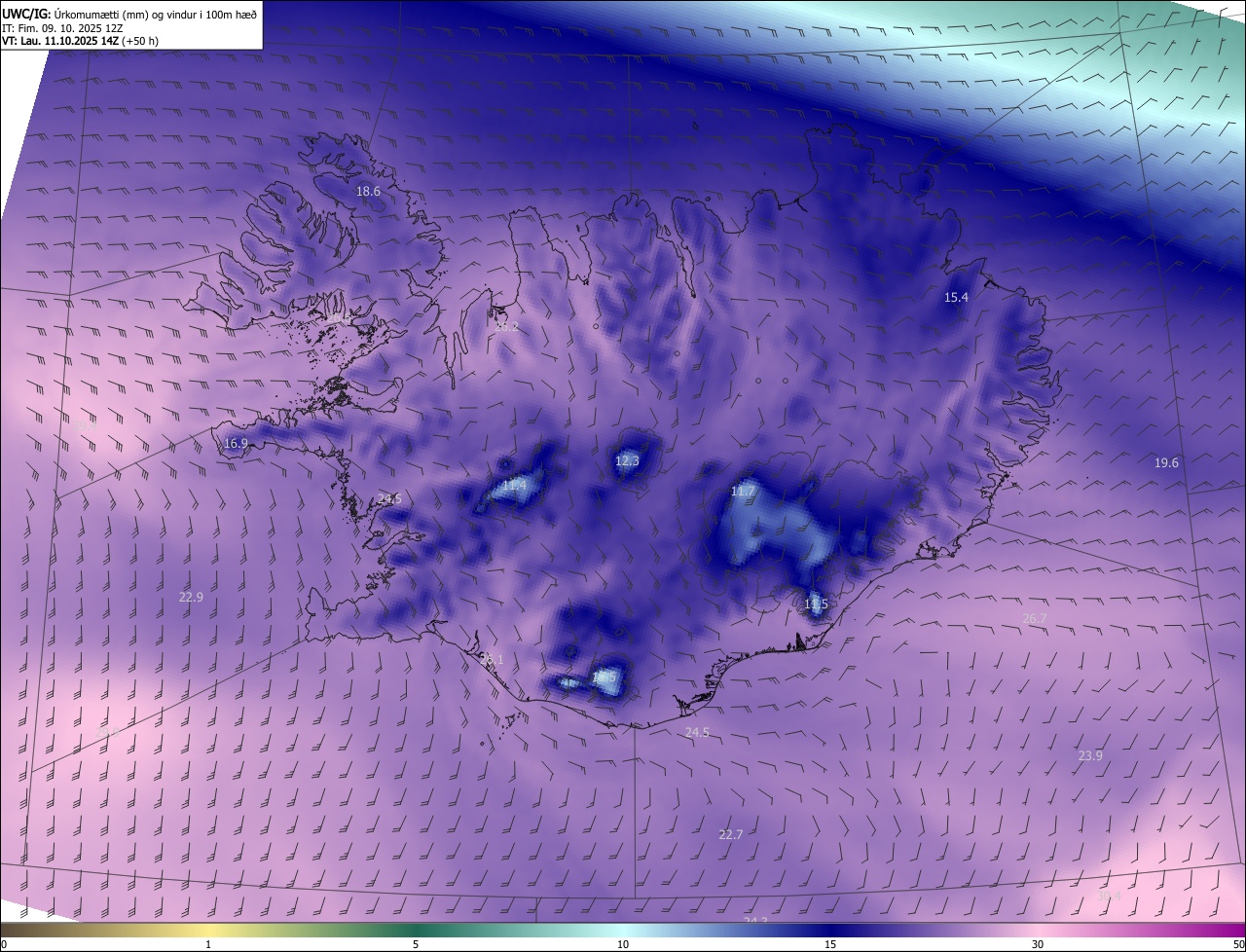Image resolution: width=1246 pixels, height=952 pixels.
Task: Click the 11.4 minimum value label
Action: coord(514,485)
